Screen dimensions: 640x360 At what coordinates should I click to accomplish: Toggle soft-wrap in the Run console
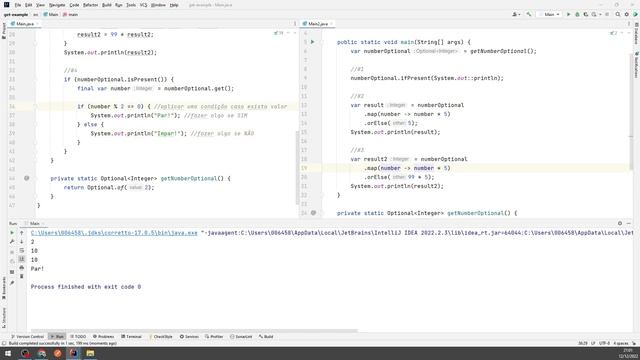click(x=22, y=250)
